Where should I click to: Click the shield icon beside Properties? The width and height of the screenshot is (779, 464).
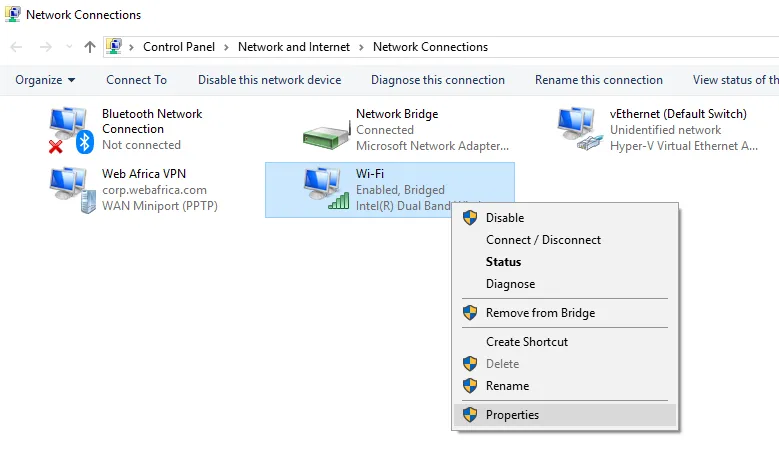(470, 414)
